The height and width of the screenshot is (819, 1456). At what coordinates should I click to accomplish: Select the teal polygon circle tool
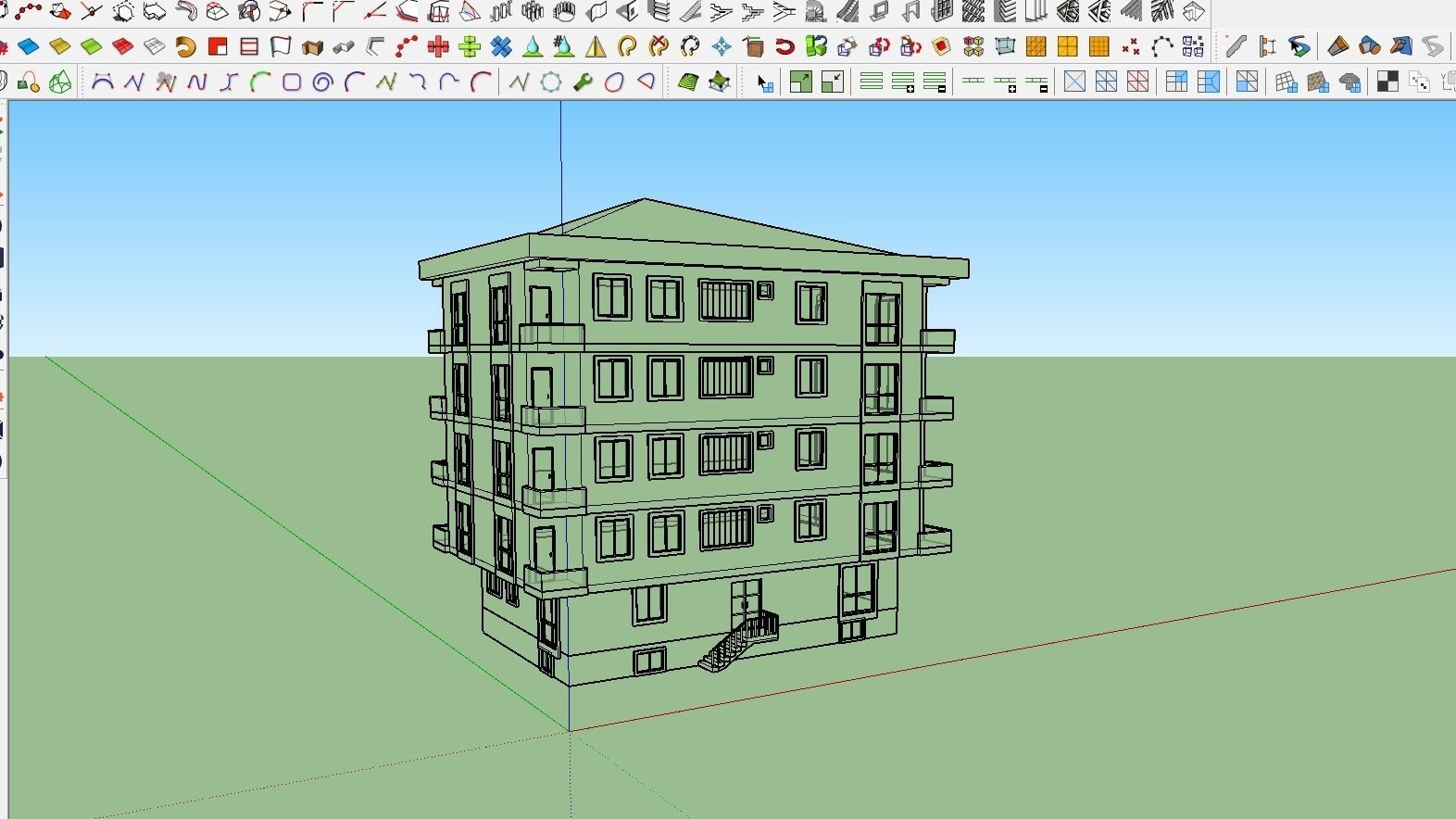pos(551,82)
